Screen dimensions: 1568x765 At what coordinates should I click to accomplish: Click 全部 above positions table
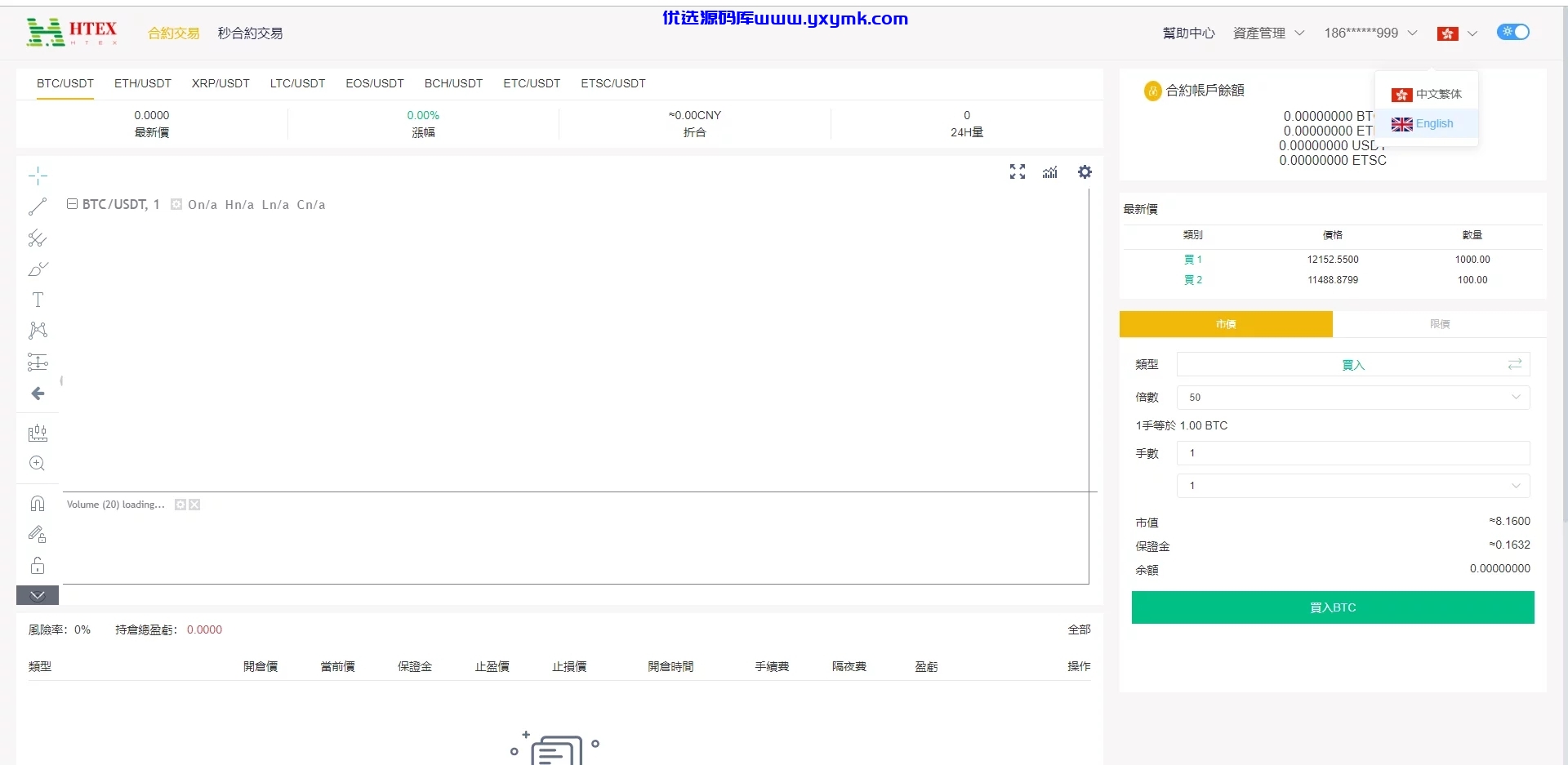(1079, 629)
